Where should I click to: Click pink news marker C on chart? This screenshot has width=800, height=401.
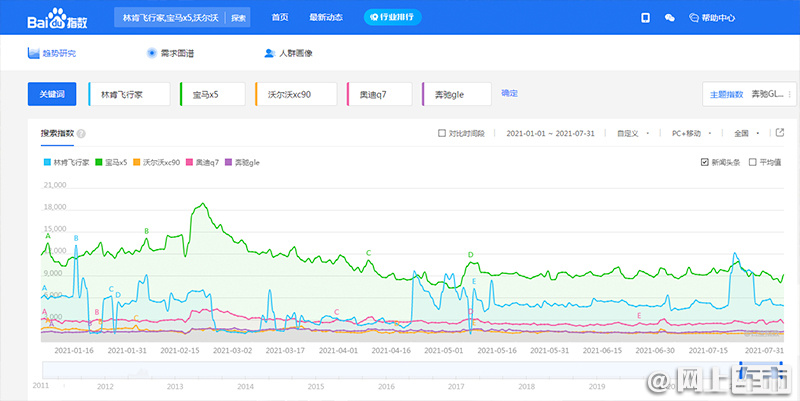(337, 312)
